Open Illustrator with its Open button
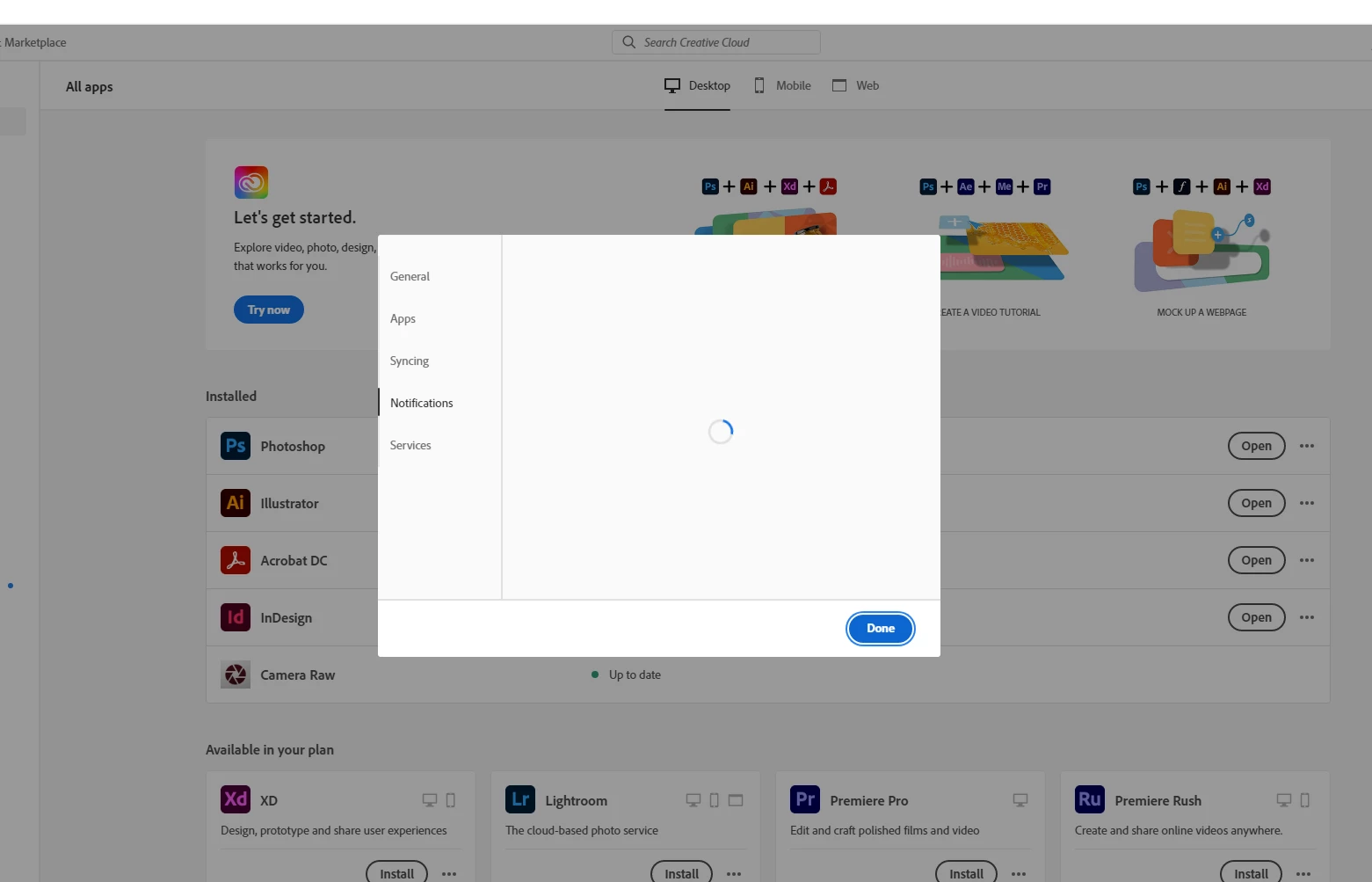 [1256, 503]
